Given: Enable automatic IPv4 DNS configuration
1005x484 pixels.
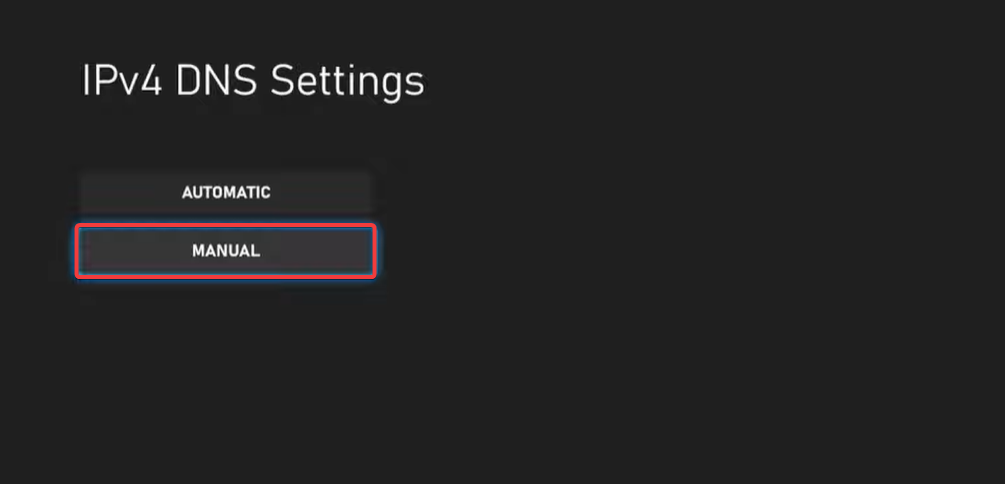Looking at the screenshot, I should click(x=226, y=192).
